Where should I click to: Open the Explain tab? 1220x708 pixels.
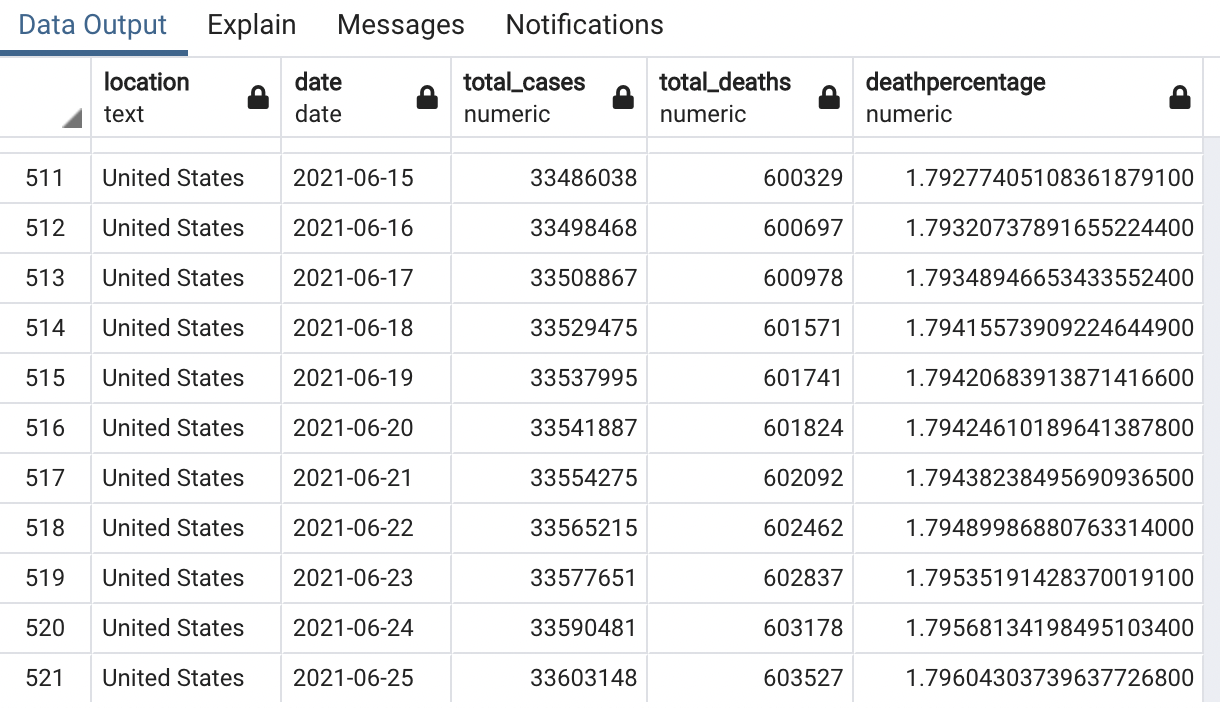(252, 25)
